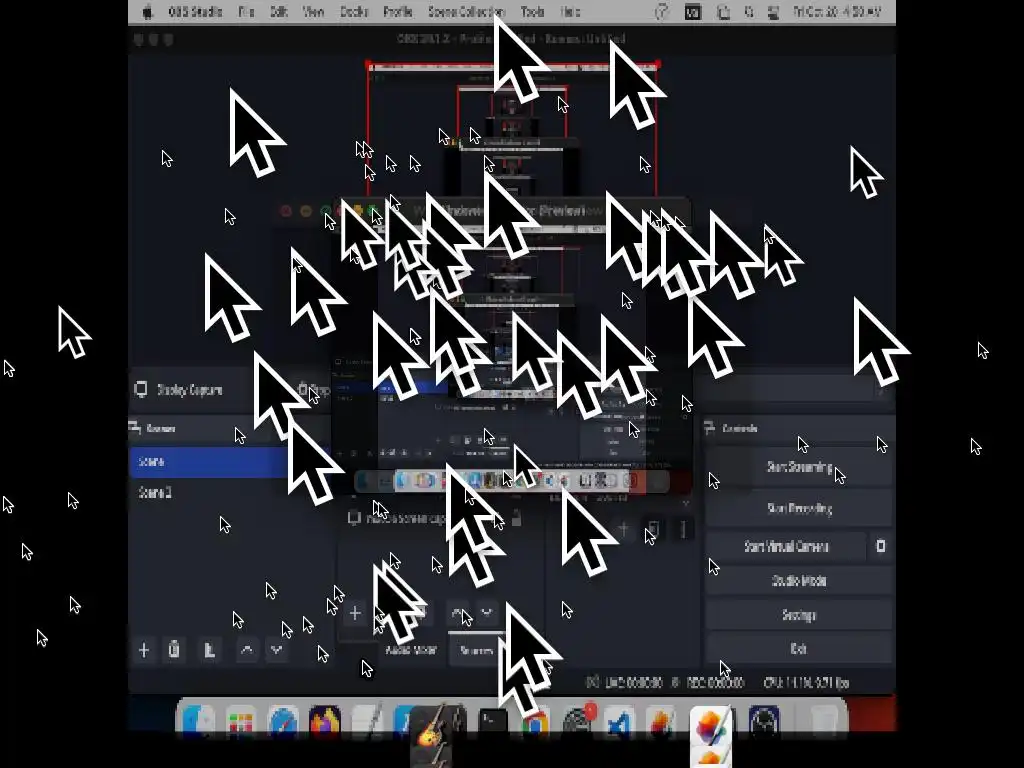This screenshot has width=1024, height=768.
Task: Open virtual camera configuration icon
Action: tap(880, 546)
